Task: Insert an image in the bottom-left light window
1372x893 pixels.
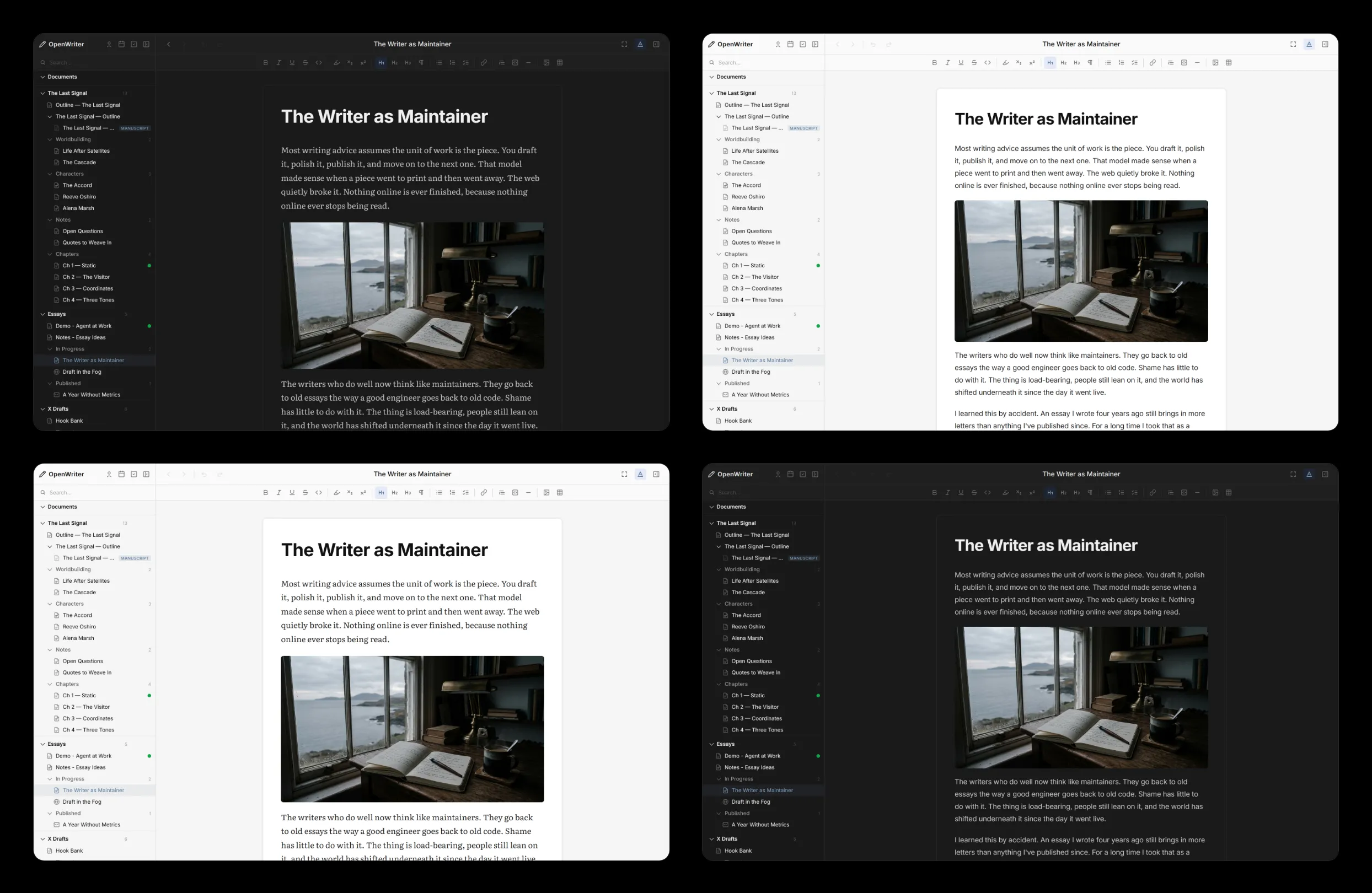Action: [546, 493]
